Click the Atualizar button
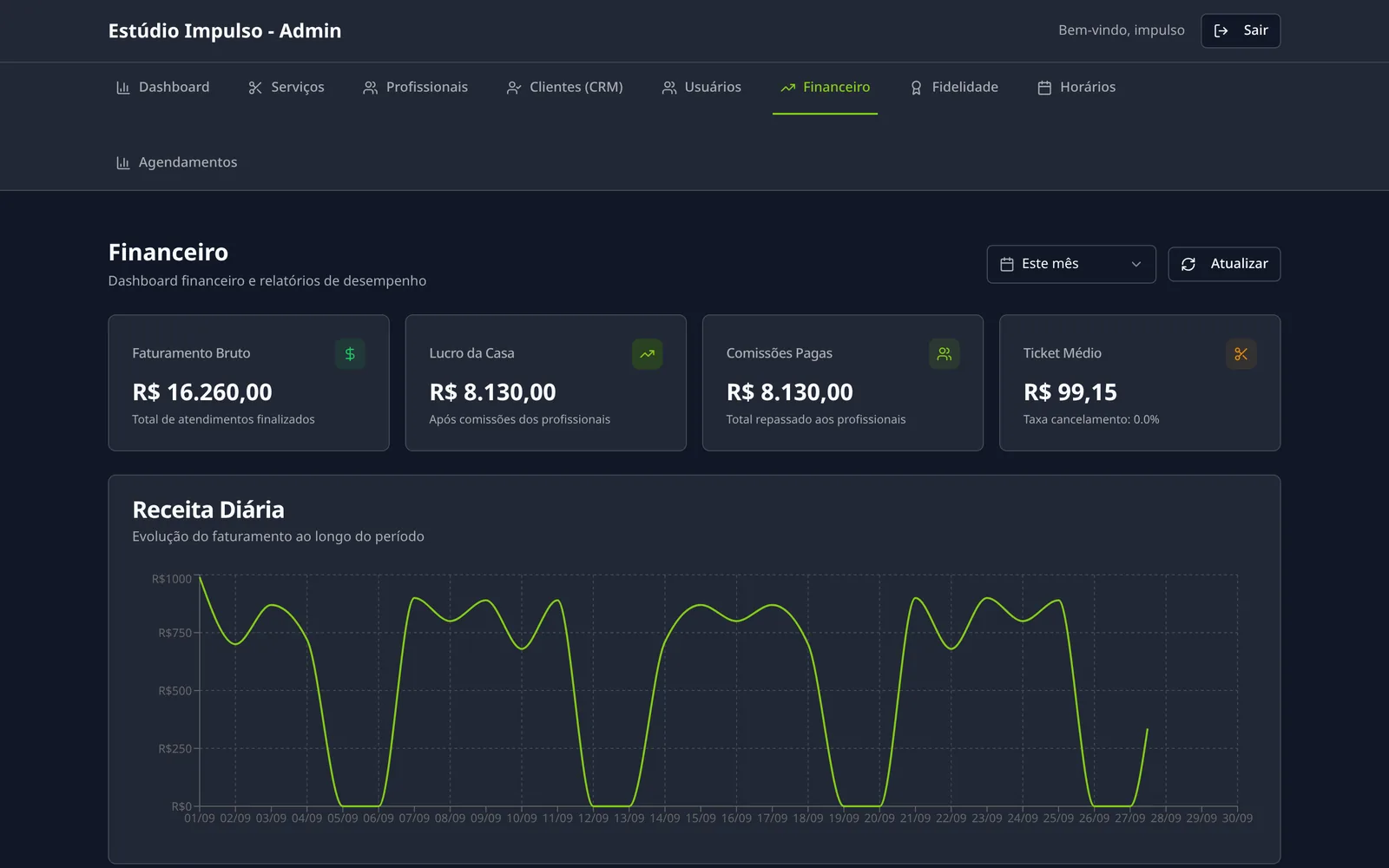The width and height of the screenshot is (1389, 868). pyautogui.click(x=1224, y=264)
